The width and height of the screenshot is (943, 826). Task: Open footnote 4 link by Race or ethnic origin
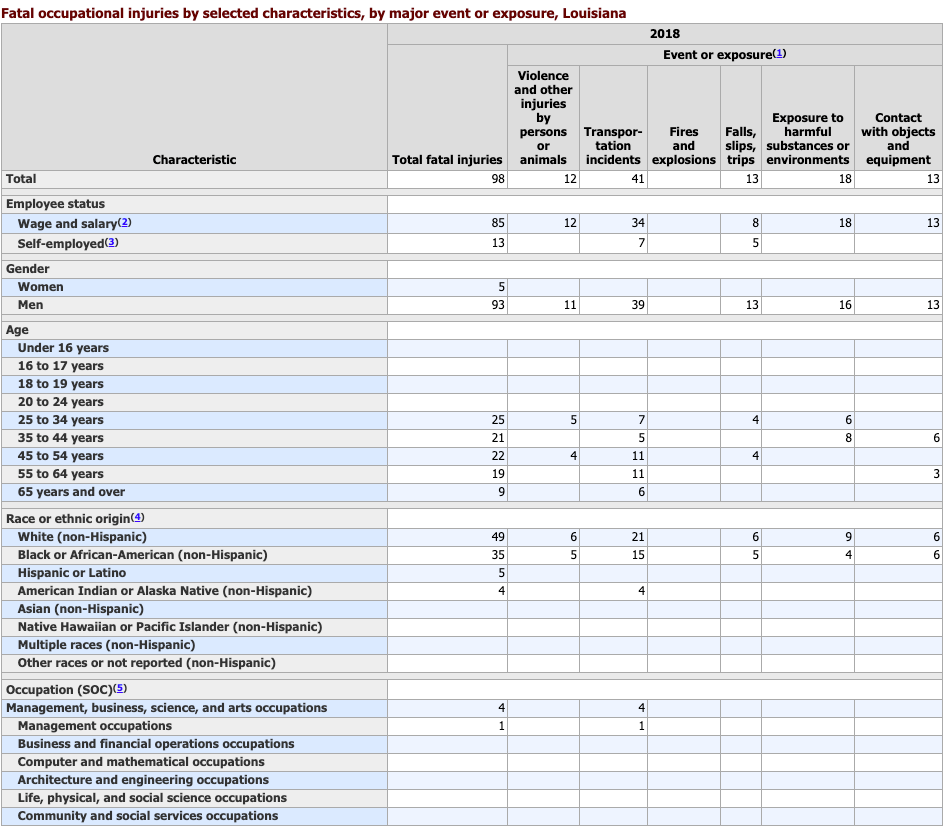[138, 517]
